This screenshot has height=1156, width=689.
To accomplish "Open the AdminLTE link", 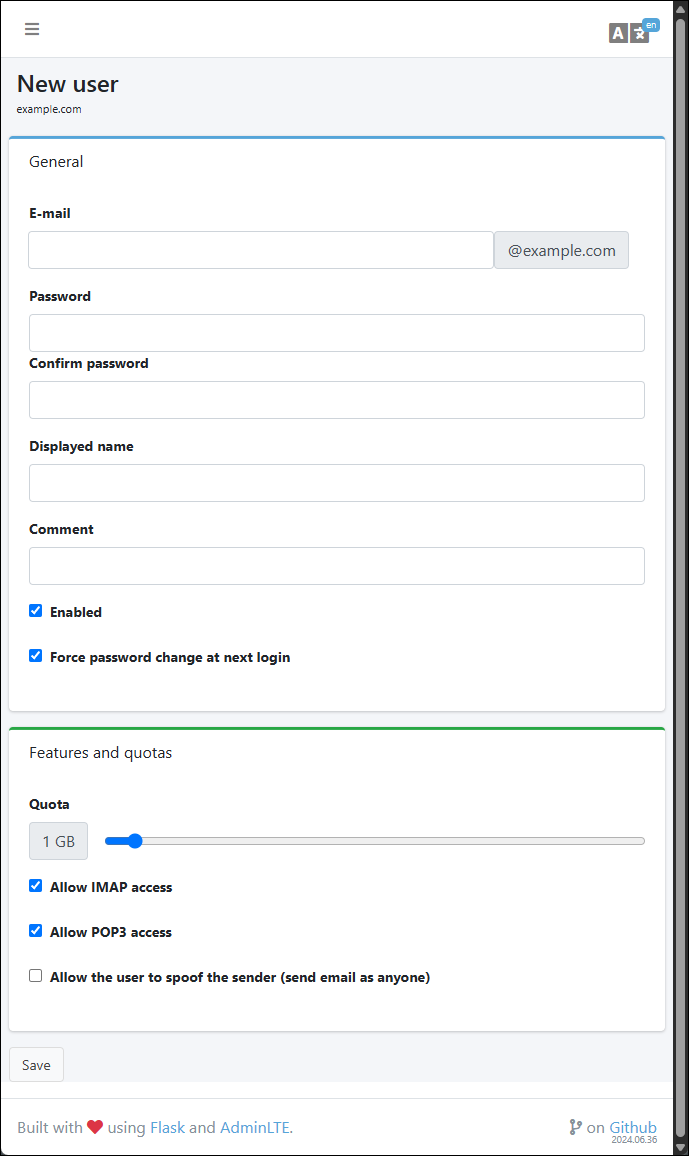I will pyautogui.click(x=255, y=1128).
